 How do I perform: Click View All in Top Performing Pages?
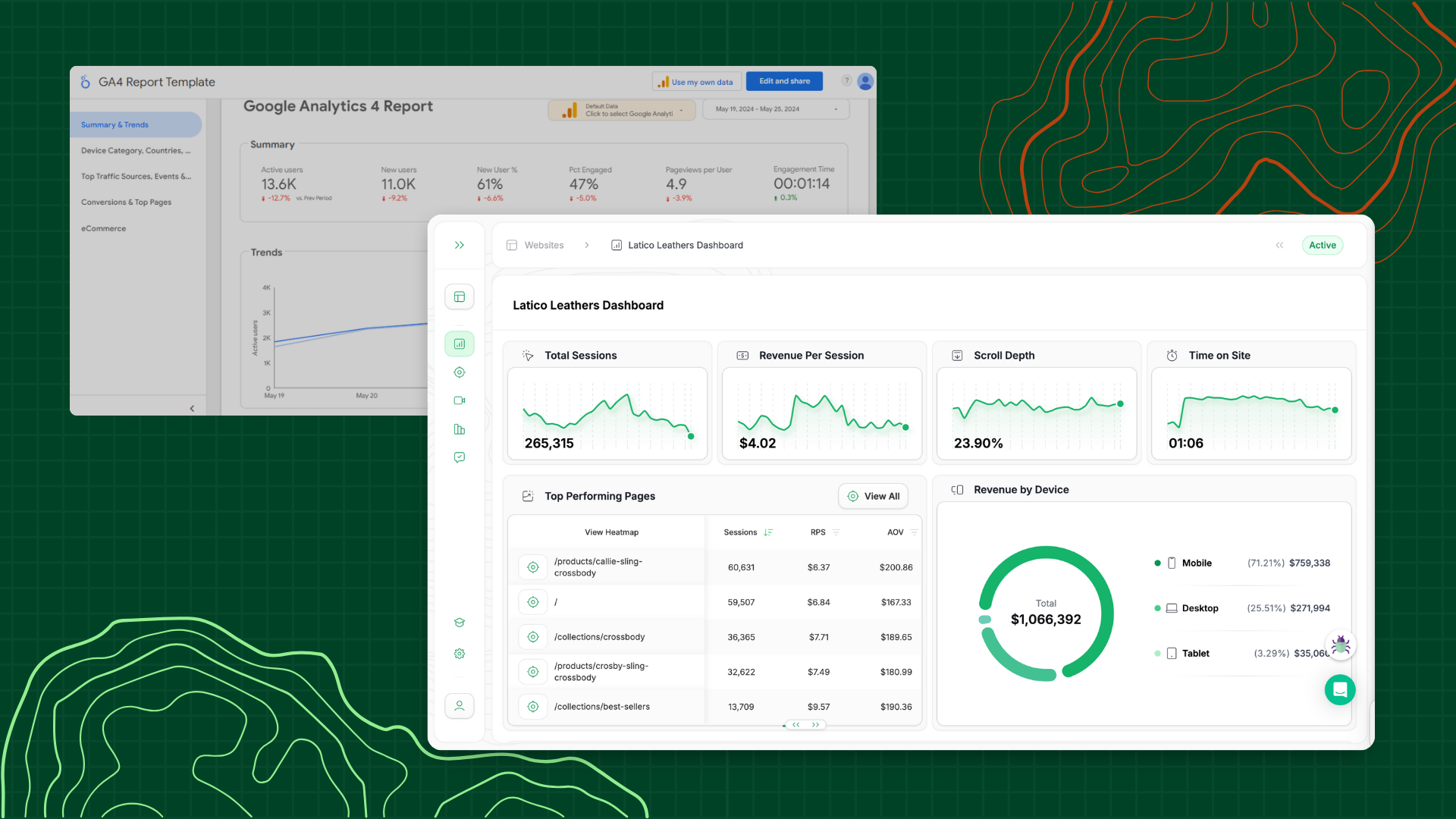click(x=873, y=496)
